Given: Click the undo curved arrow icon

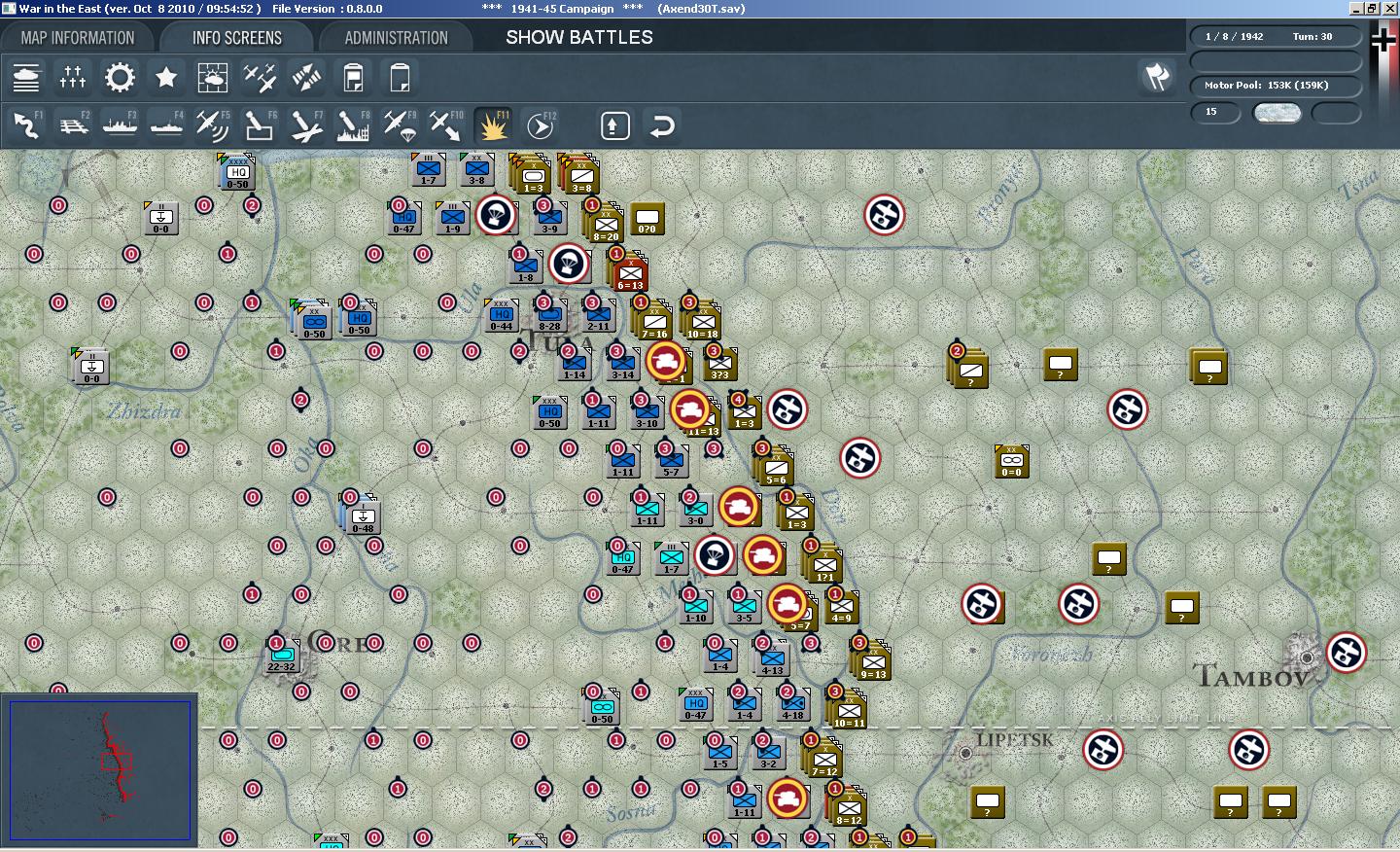Looking at the screenshot, I should click(x=662, y=125).
